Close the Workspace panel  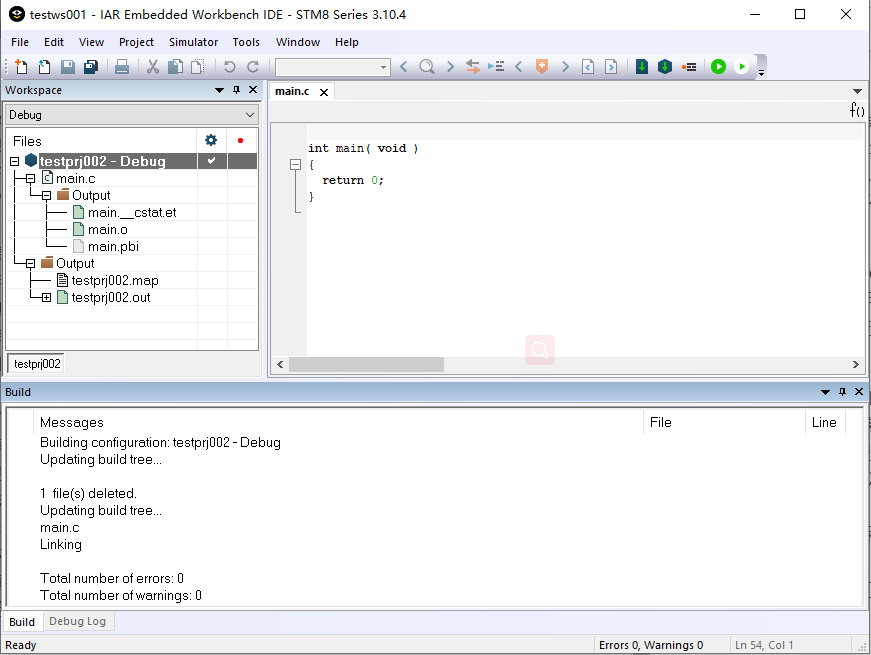click(253, 89)
